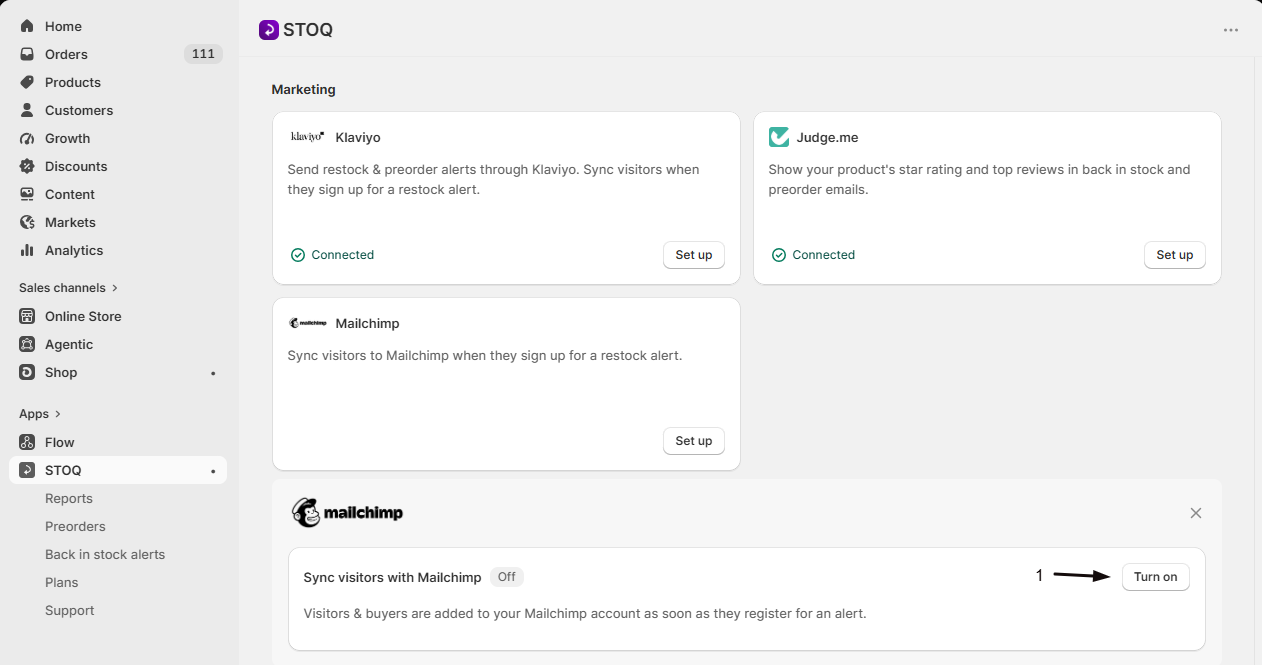
Task: Click the Klaviyo Connected check icon
Action: tap(297, 255)
